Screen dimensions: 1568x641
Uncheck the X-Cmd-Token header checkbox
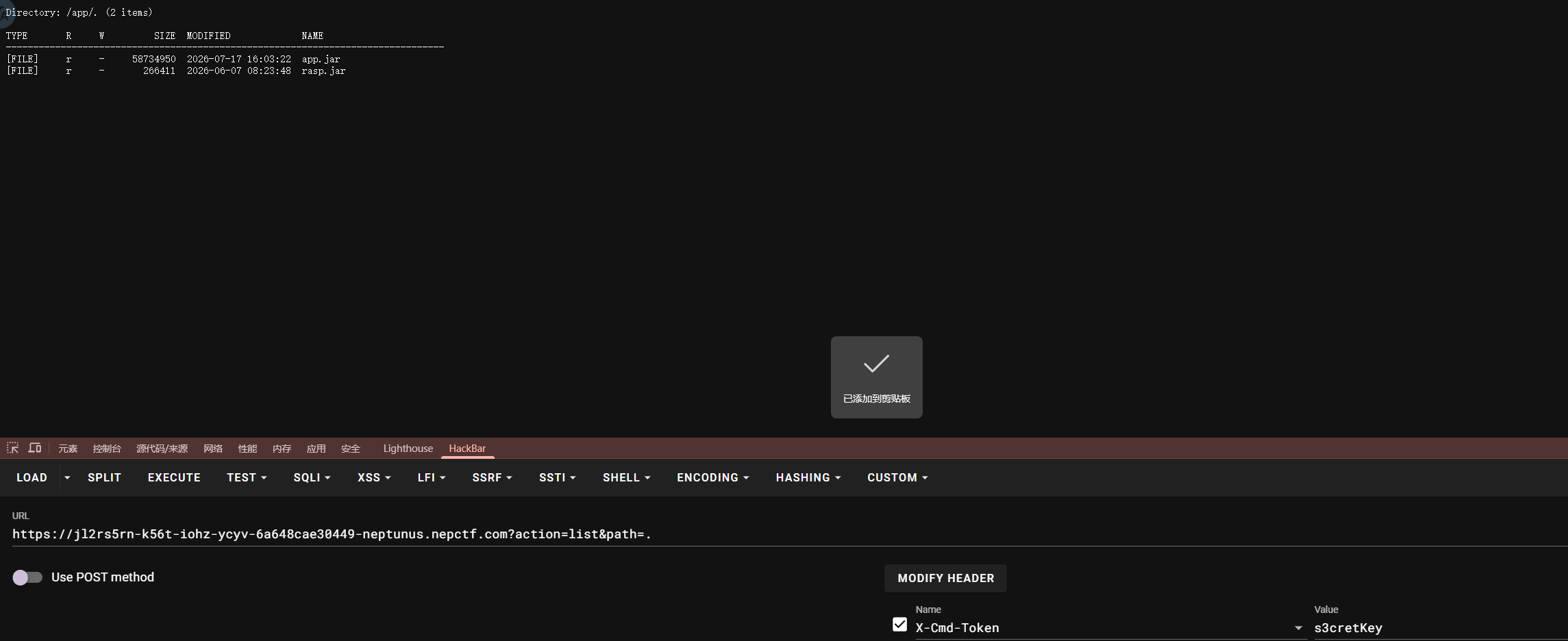tap(899, 625)
